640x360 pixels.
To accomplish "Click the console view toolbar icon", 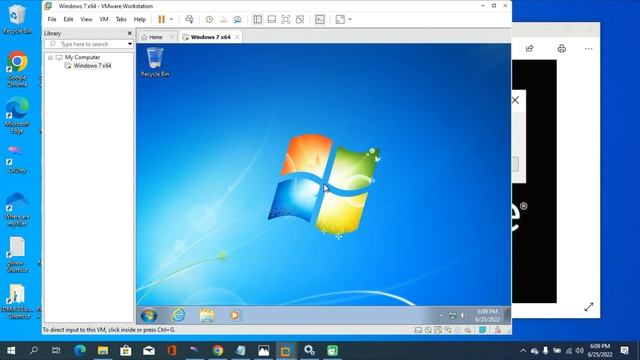I will click(320, 19).
